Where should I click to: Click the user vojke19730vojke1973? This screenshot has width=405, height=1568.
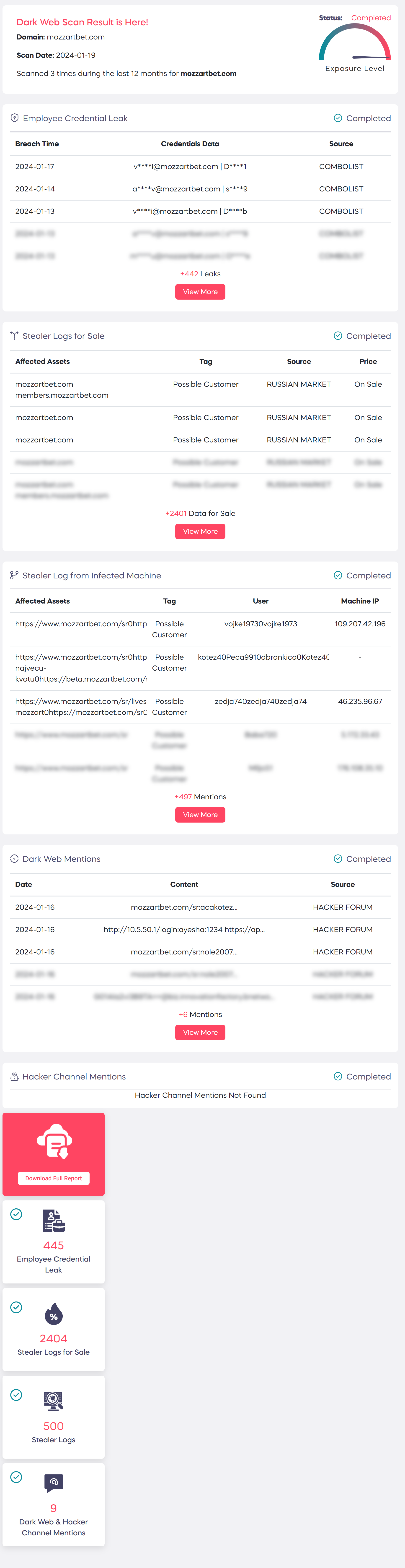[x=261, y=623]
